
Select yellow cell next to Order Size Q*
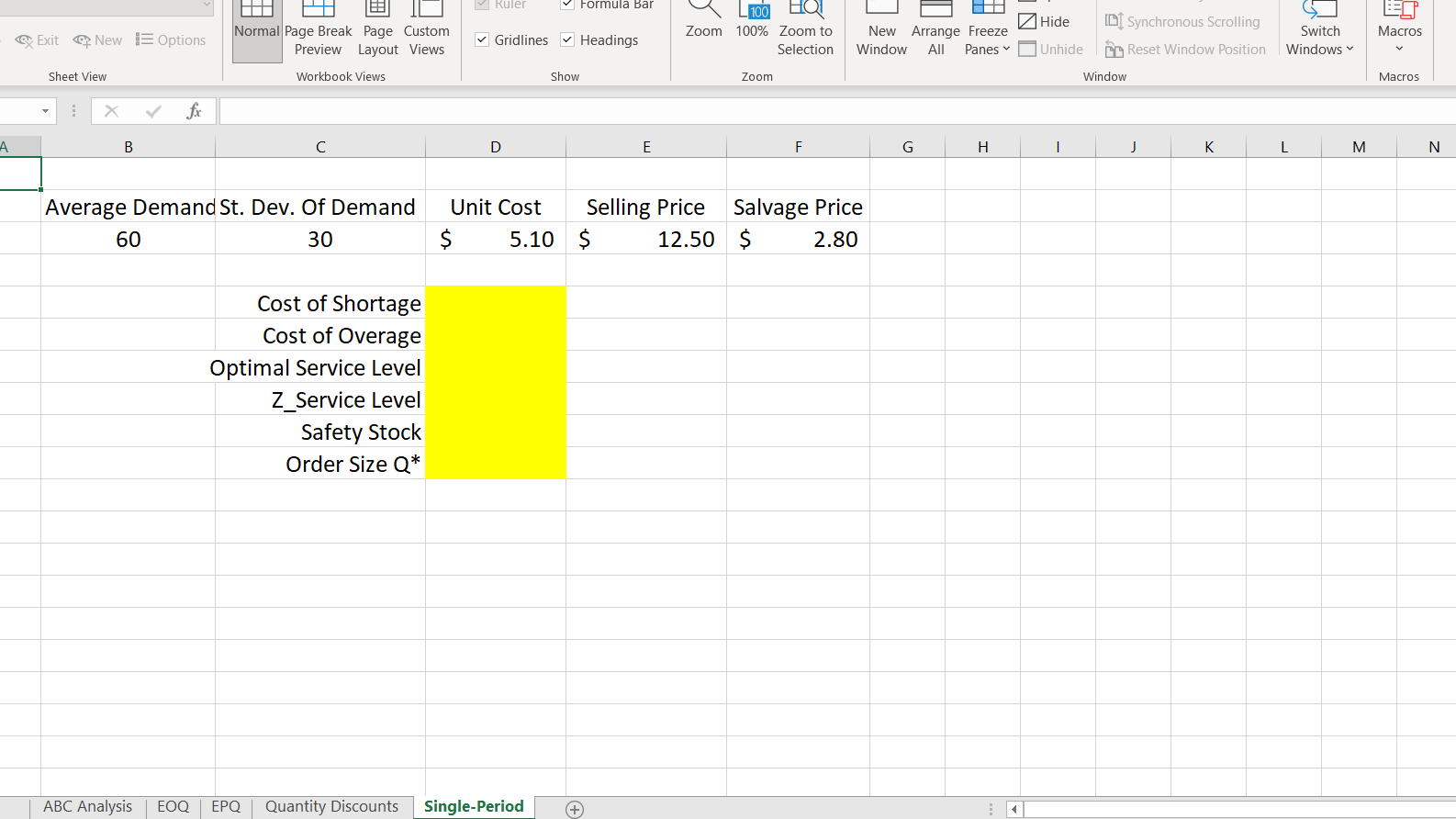496,463
